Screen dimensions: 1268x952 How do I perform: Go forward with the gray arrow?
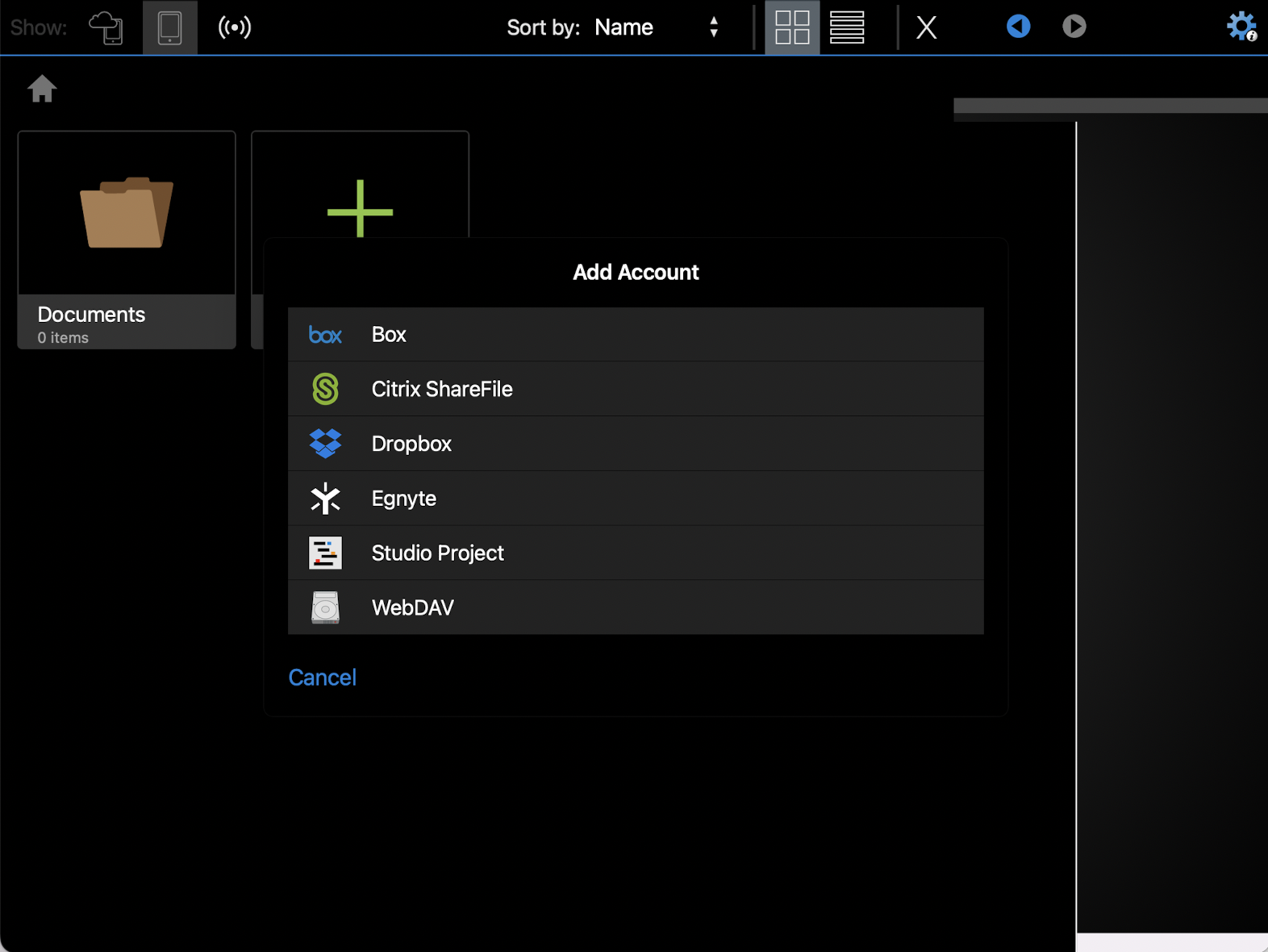click(1074, 27)
